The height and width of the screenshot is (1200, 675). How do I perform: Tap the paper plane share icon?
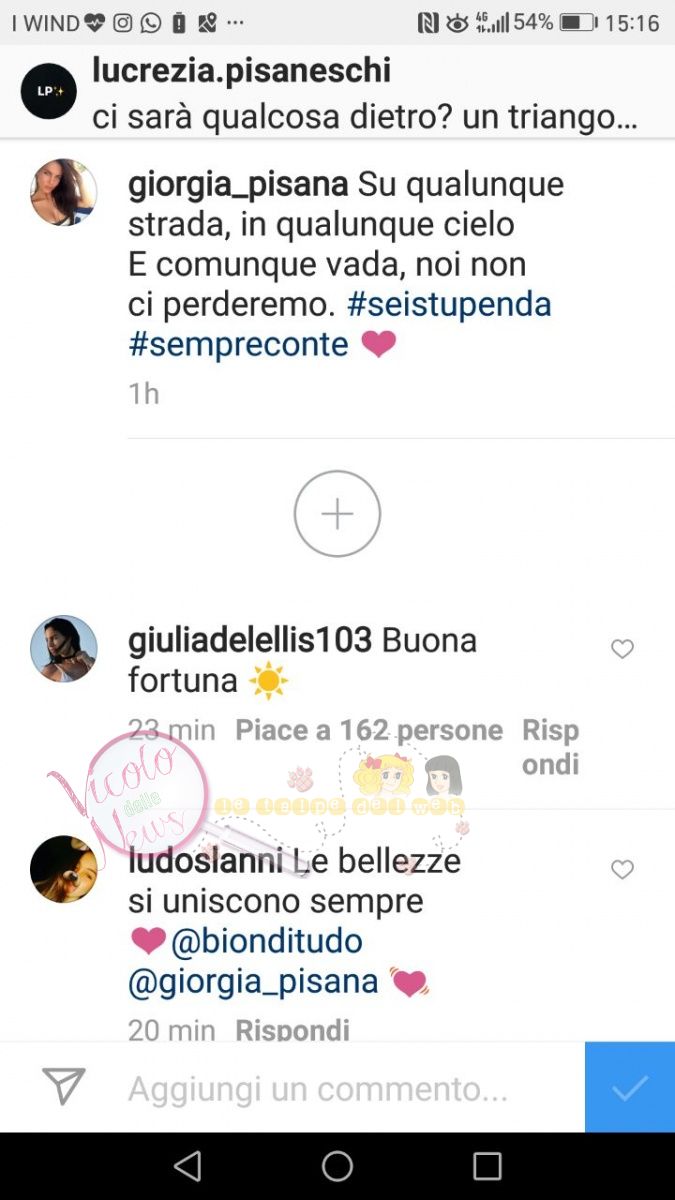[x=63, y=1087]
